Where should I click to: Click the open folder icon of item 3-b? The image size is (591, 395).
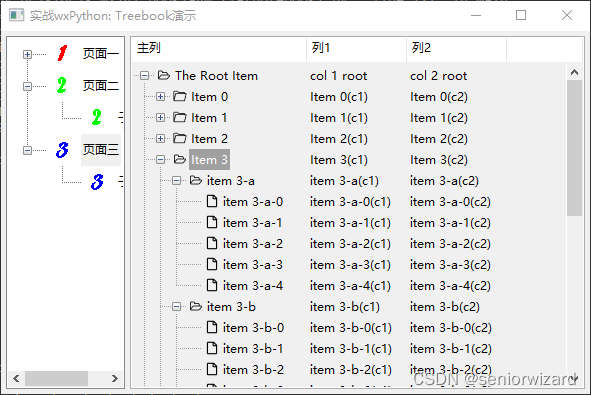196,306
